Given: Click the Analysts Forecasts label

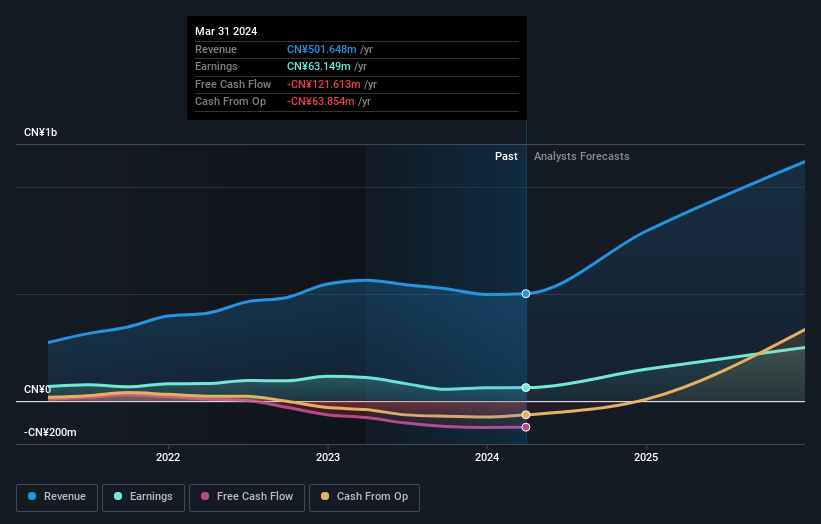Looking at the screenshot, I should point(581,156).
